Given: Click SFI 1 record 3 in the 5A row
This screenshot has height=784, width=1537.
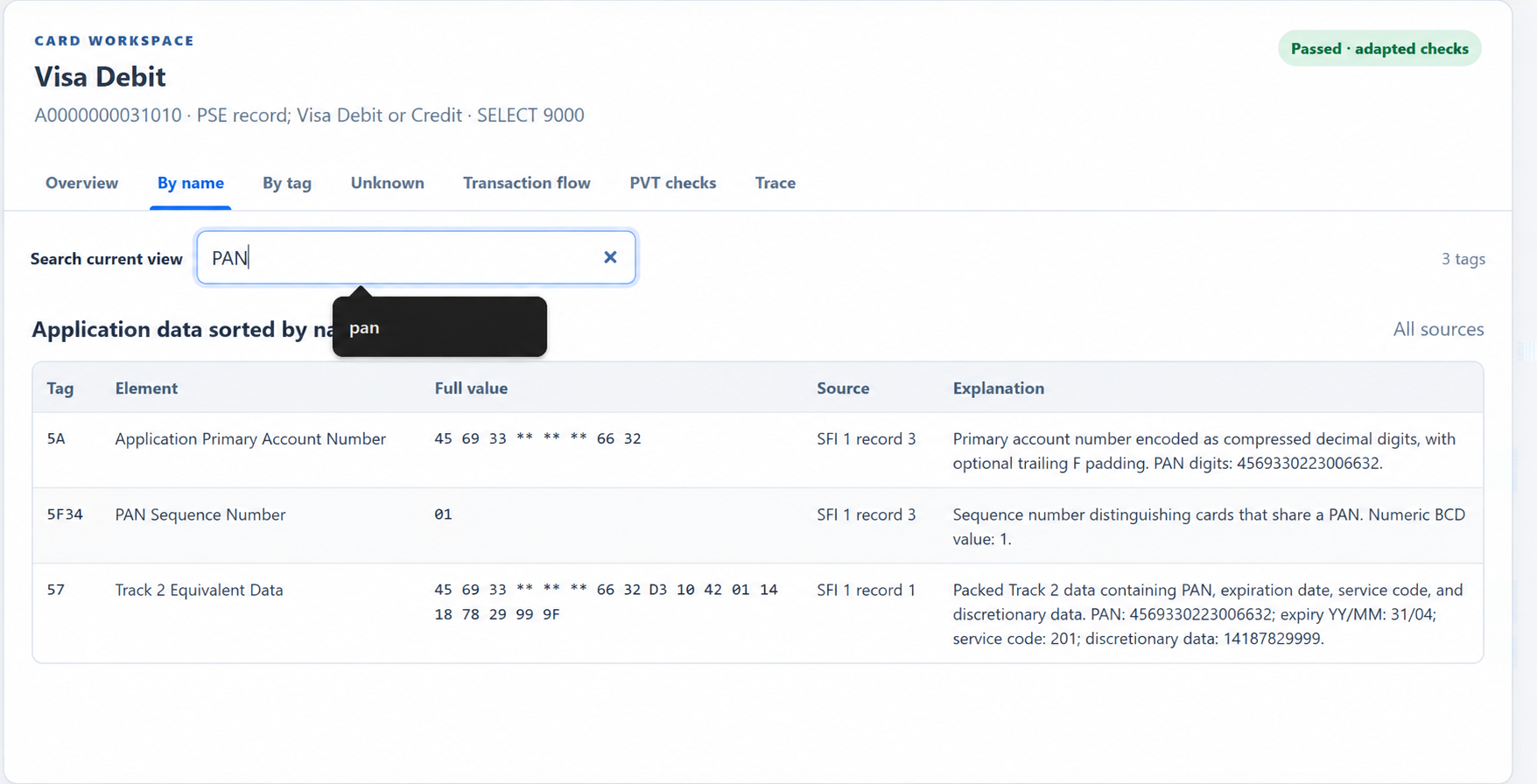Looking at the screenshot, I should coord(867,438).
